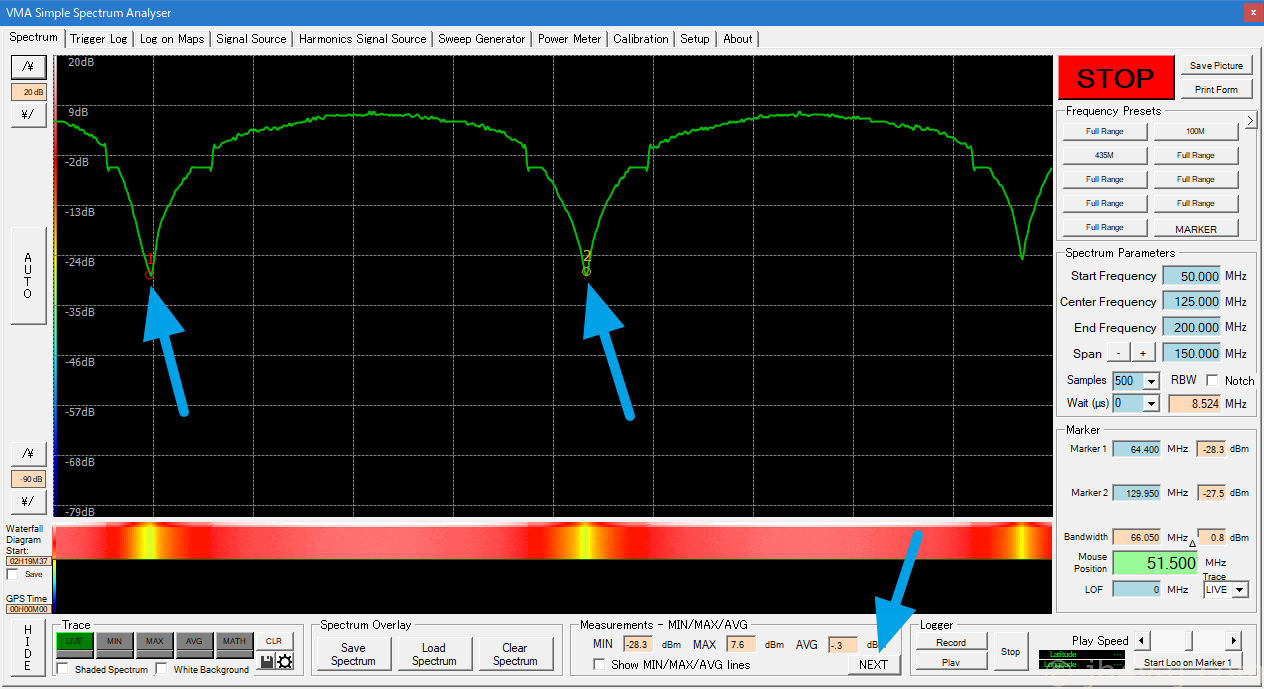Click the Play Speed right arrow
The height and width of the screenshot is (689, 1264).
[x=1234, y=640]
